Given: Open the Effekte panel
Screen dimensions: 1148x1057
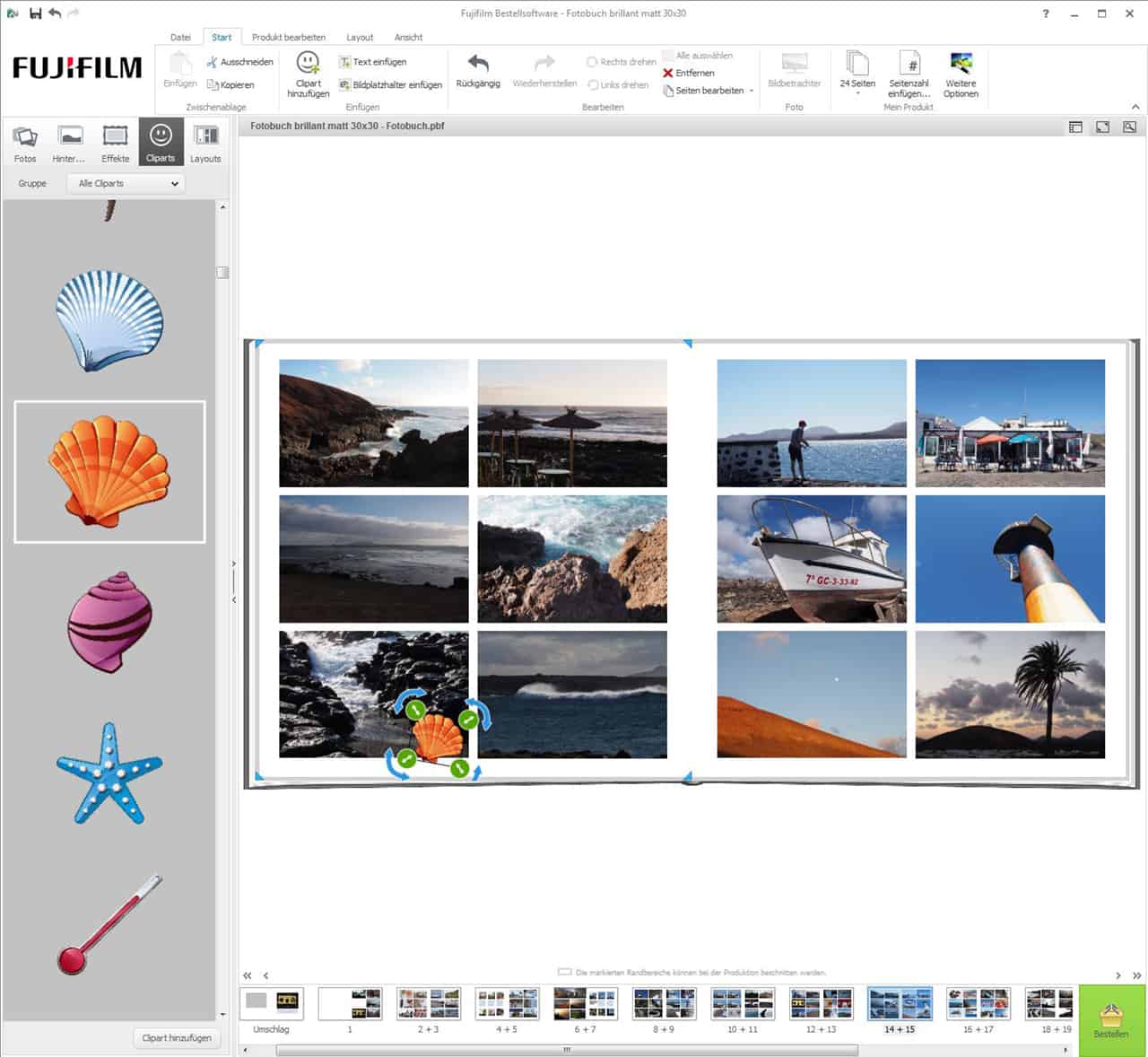Looking at the screenshot, I should [115, 143].
